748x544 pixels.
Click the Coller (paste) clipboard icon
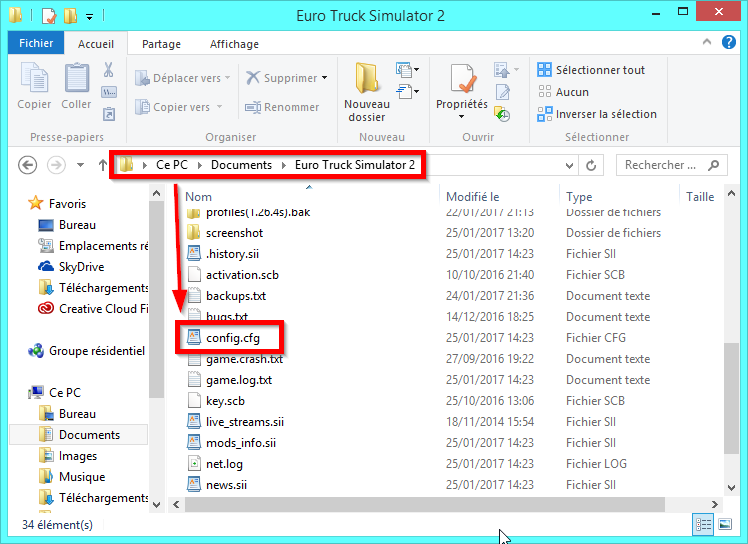point(76,77)
